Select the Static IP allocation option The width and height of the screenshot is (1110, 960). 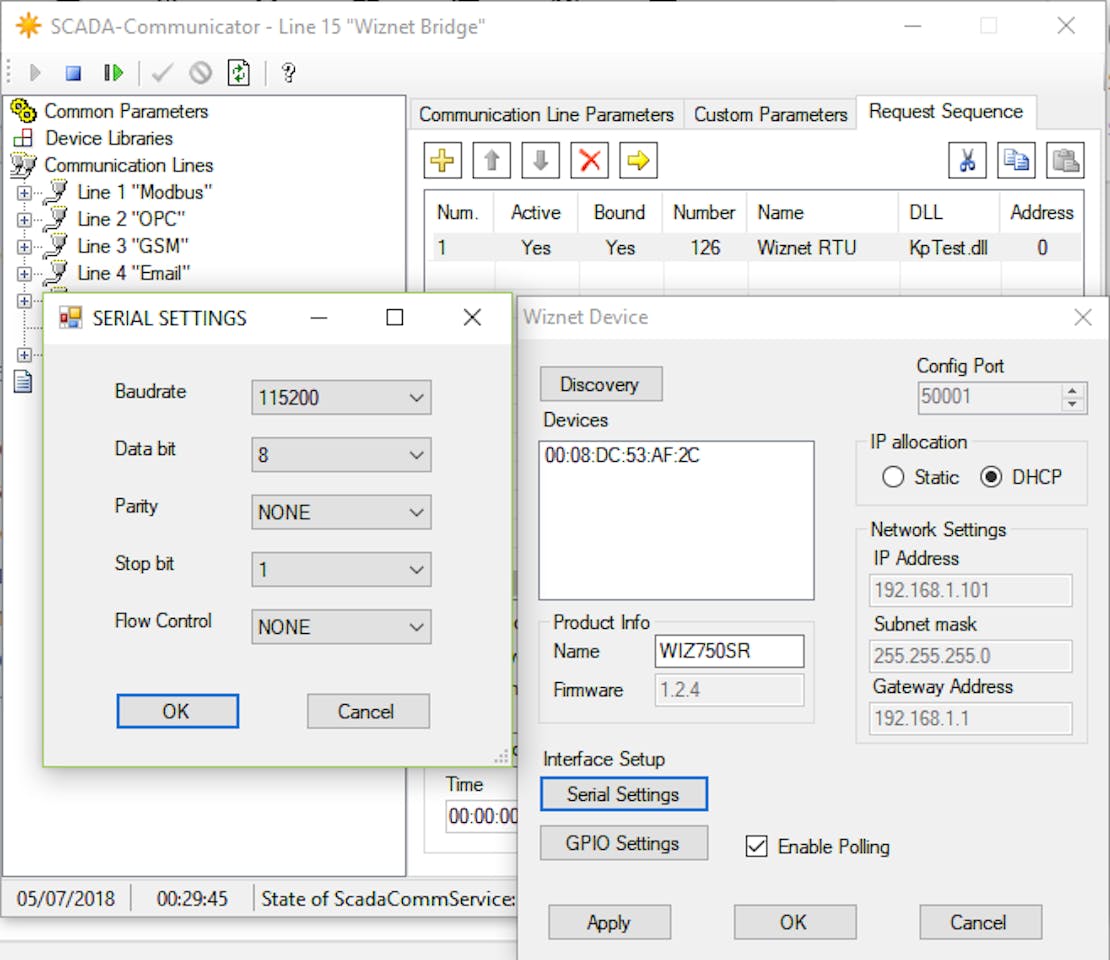893,478
